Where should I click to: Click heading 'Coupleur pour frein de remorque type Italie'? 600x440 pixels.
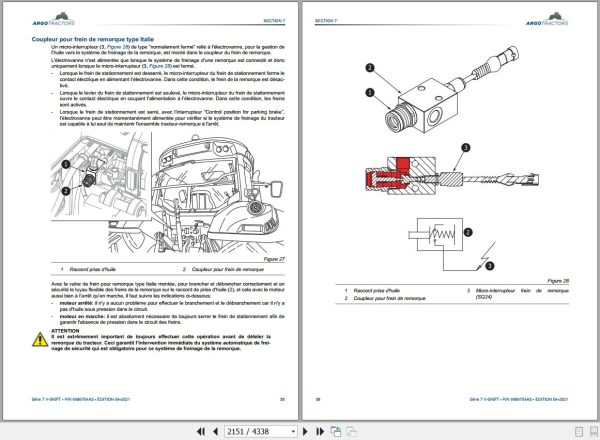(93, 39)
